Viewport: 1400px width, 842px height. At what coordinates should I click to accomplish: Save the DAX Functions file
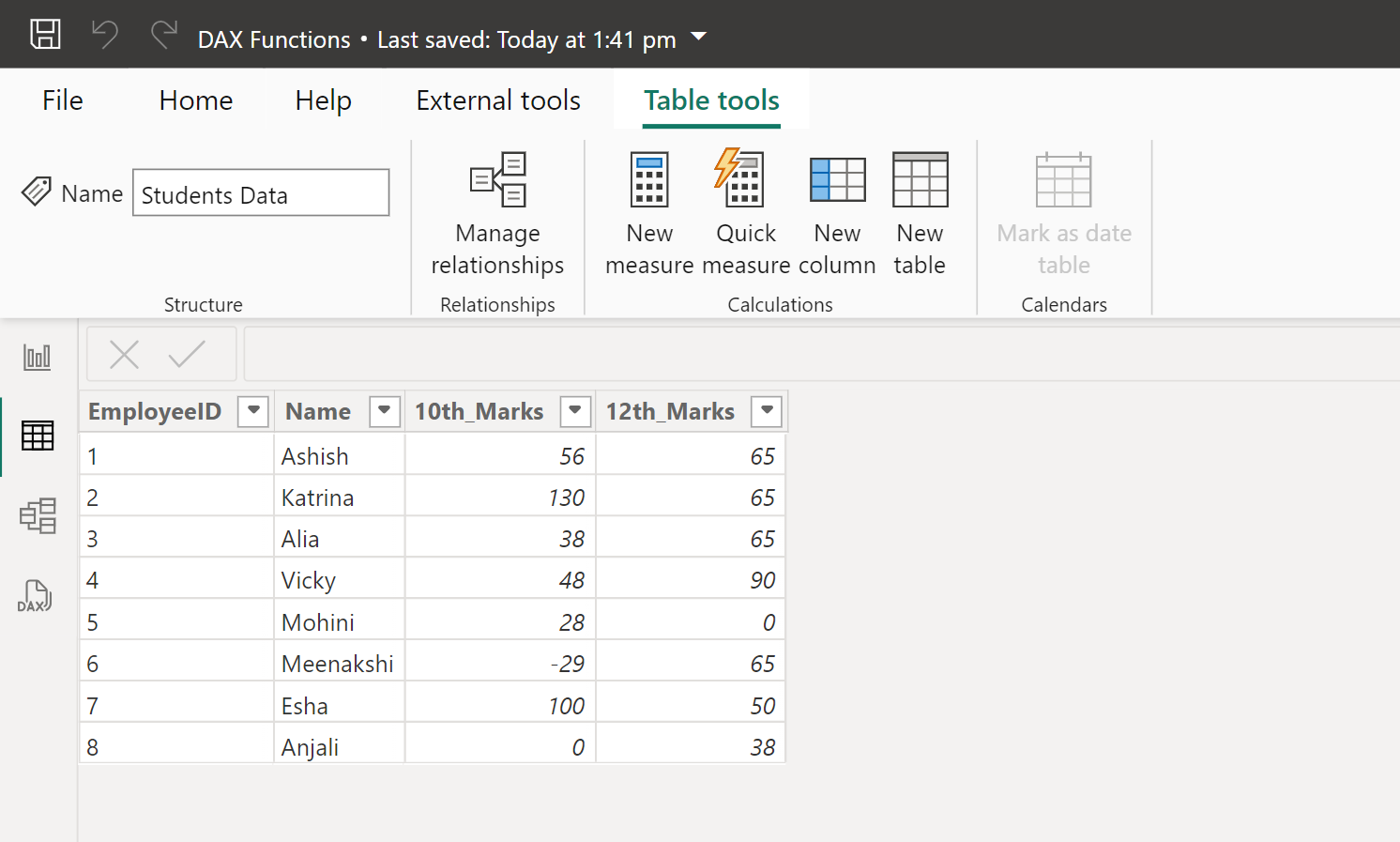coord(44,34)
